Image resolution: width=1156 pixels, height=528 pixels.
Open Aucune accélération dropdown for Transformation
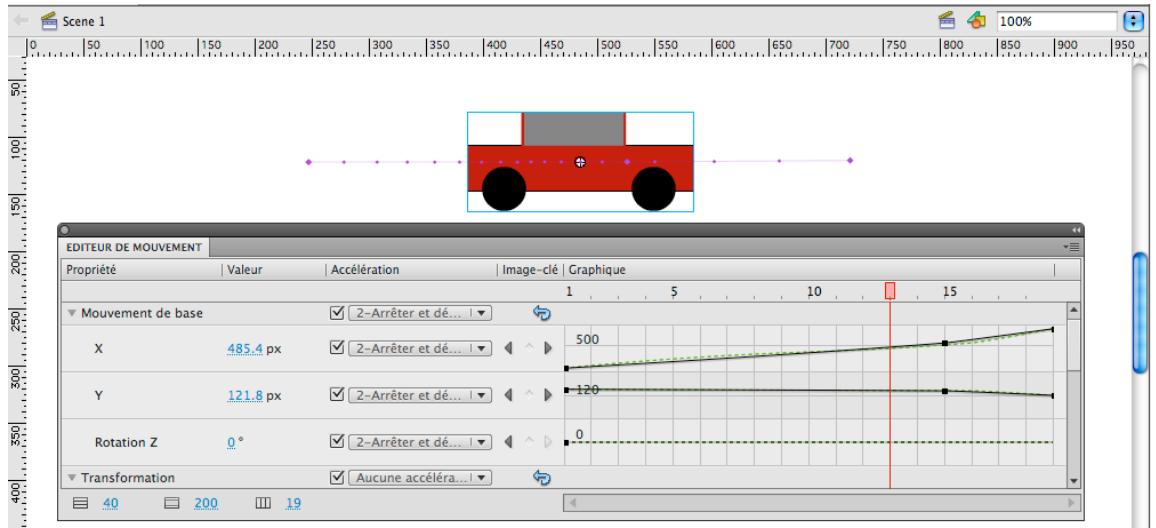point(420,478)
